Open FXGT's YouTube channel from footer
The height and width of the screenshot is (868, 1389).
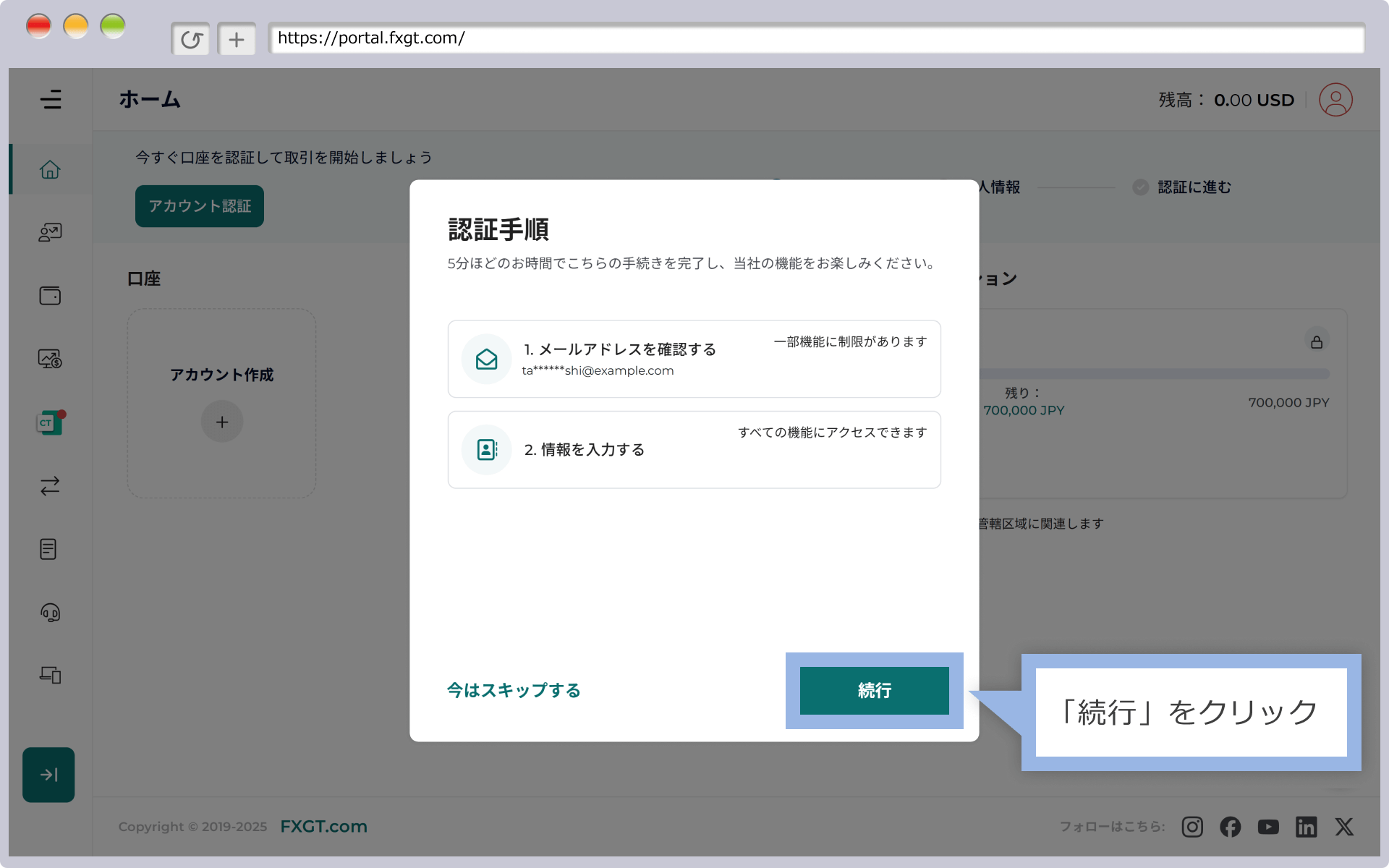[x=1268, y=827]
